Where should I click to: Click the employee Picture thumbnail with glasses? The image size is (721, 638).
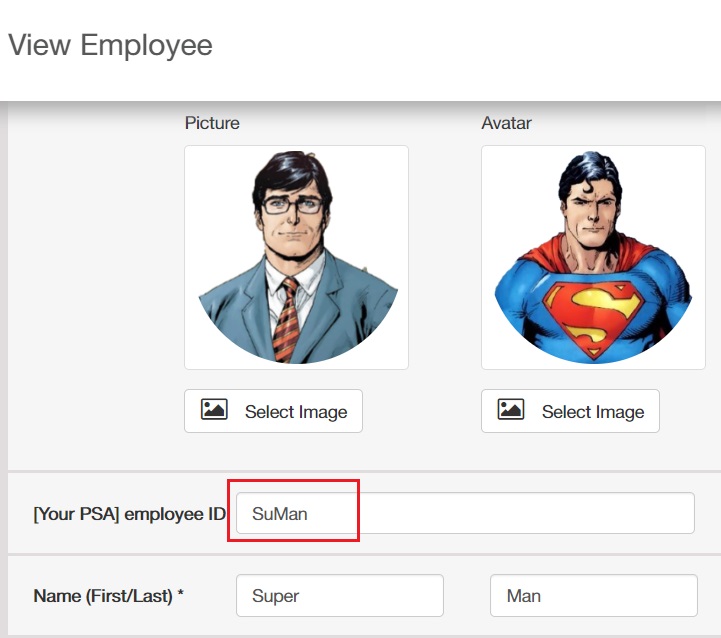[296, 257]
